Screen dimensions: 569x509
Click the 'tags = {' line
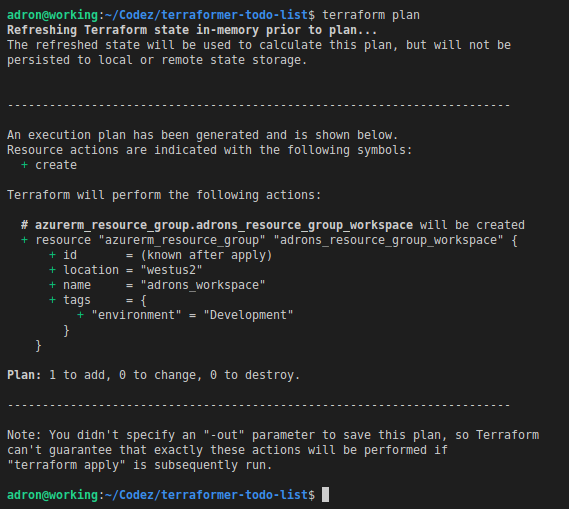tap(98, 300)
